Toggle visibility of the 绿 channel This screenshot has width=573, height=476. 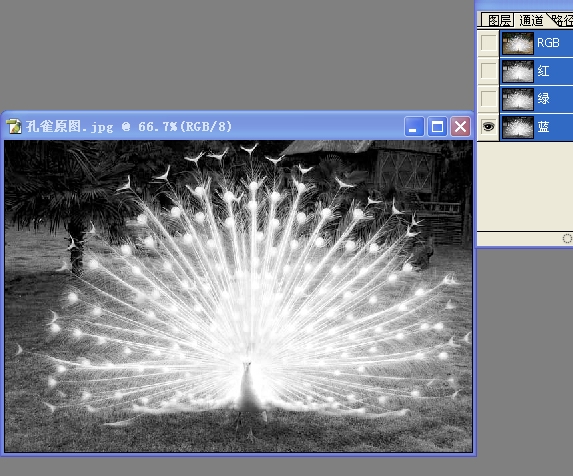click(489, 99)
